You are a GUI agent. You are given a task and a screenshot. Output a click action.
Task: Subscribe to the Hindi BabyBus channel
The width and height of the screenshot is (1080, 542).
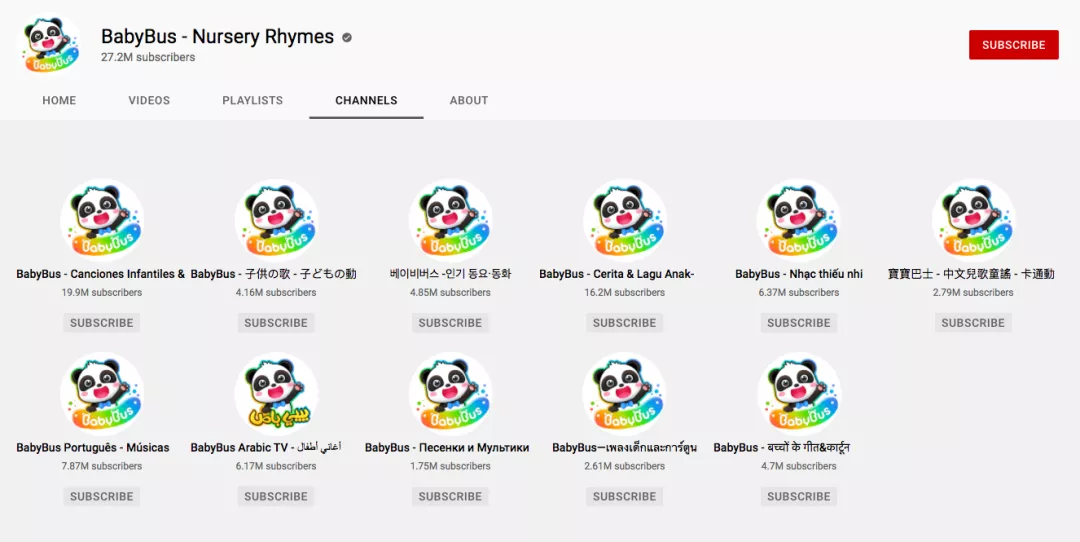pyautogui.click(x=799, y=496)
